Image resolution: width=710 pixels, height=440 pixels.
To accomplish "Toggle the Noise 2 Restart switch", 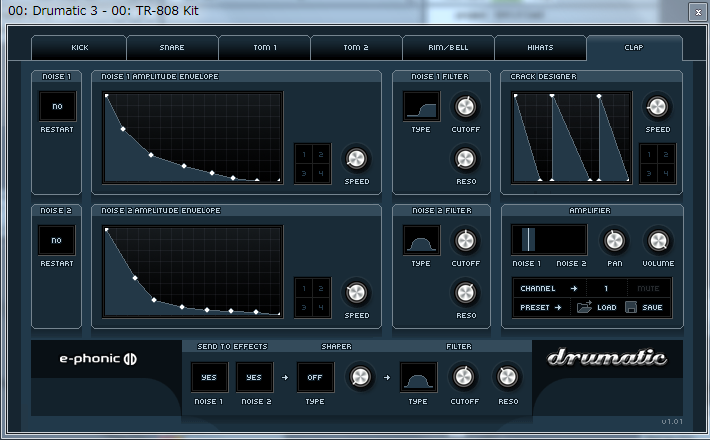I will (x=57, y=240).
